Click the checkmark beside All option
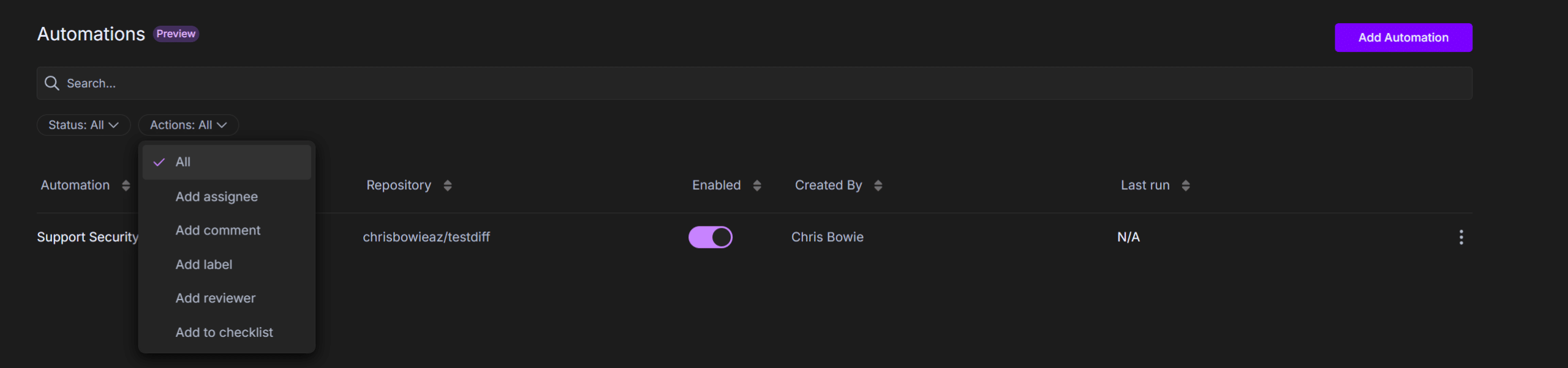This screenshot has height=368, width=1568. 159,162
